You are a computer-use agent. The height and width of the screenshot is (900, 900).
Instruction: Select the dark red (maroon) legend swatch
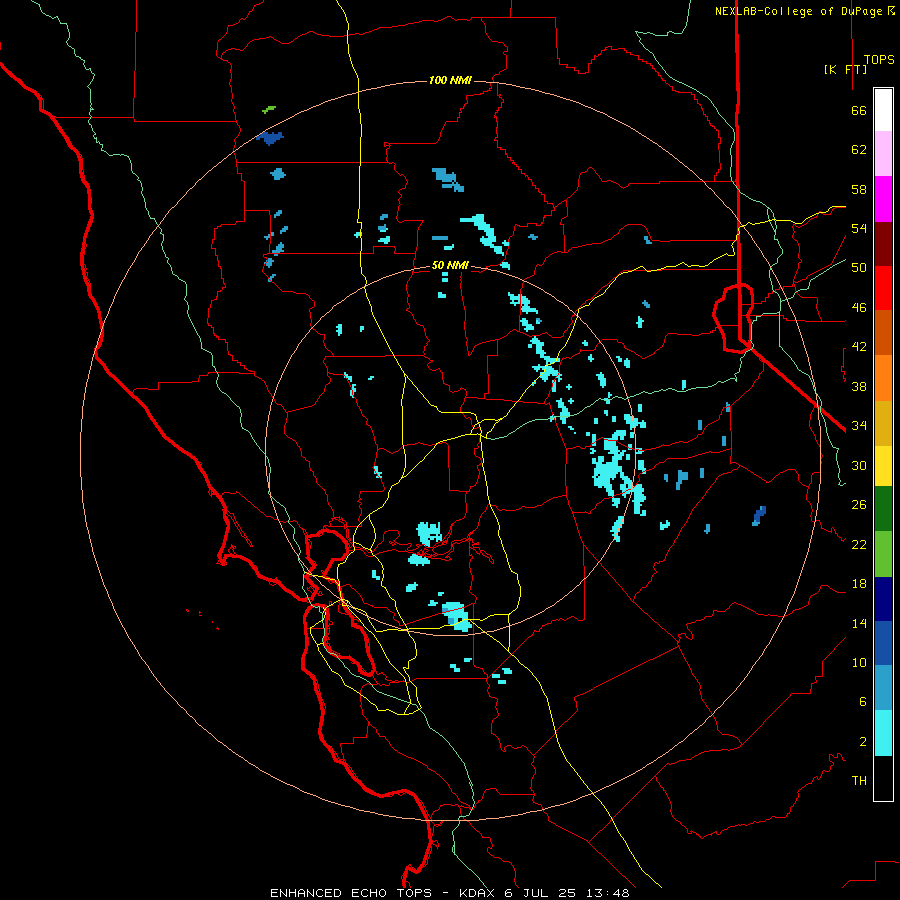click(x=883, y=244)
